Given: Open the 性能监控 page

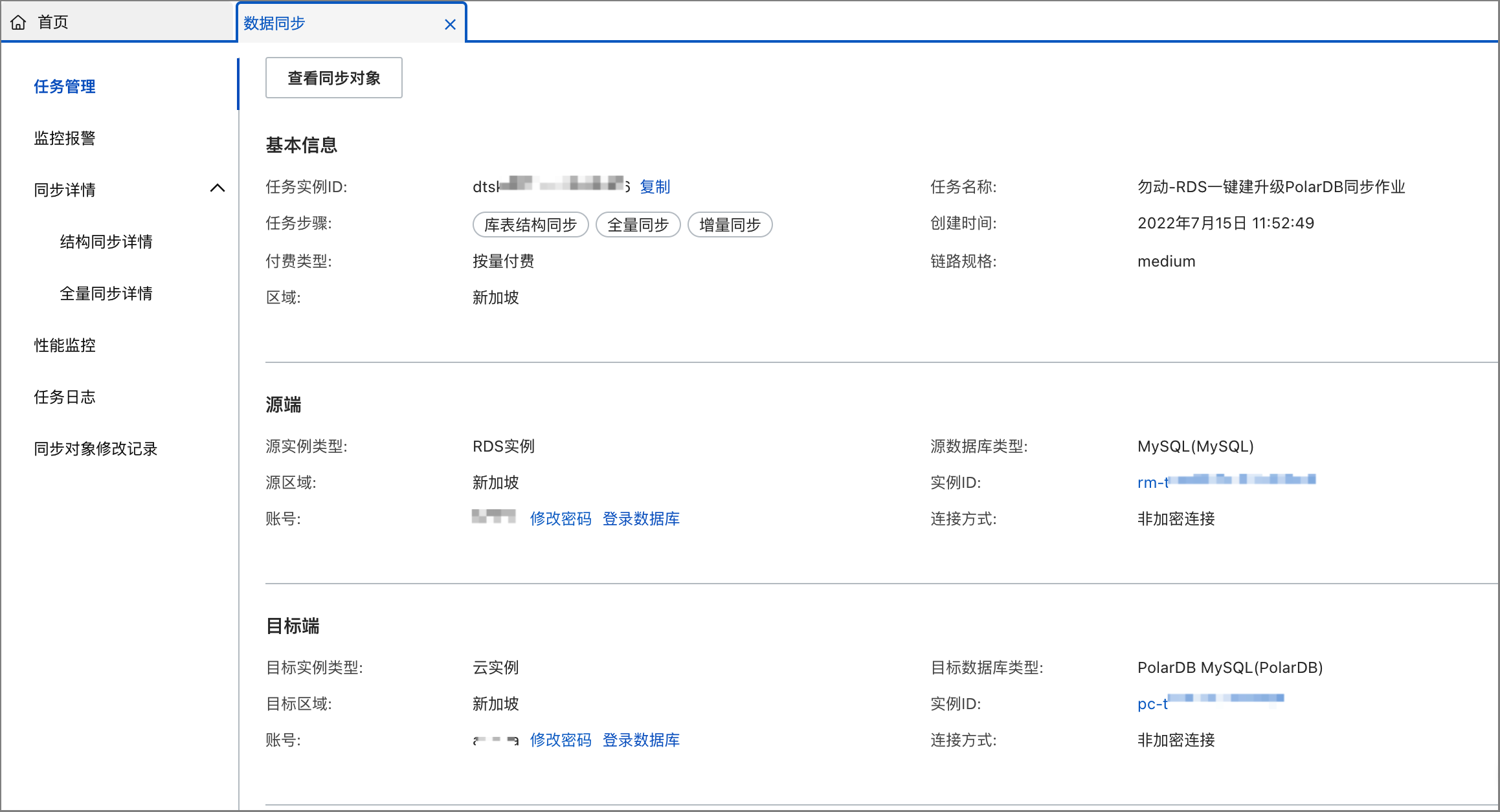Looking at the screenshot, I should click(x=64, y=345).
